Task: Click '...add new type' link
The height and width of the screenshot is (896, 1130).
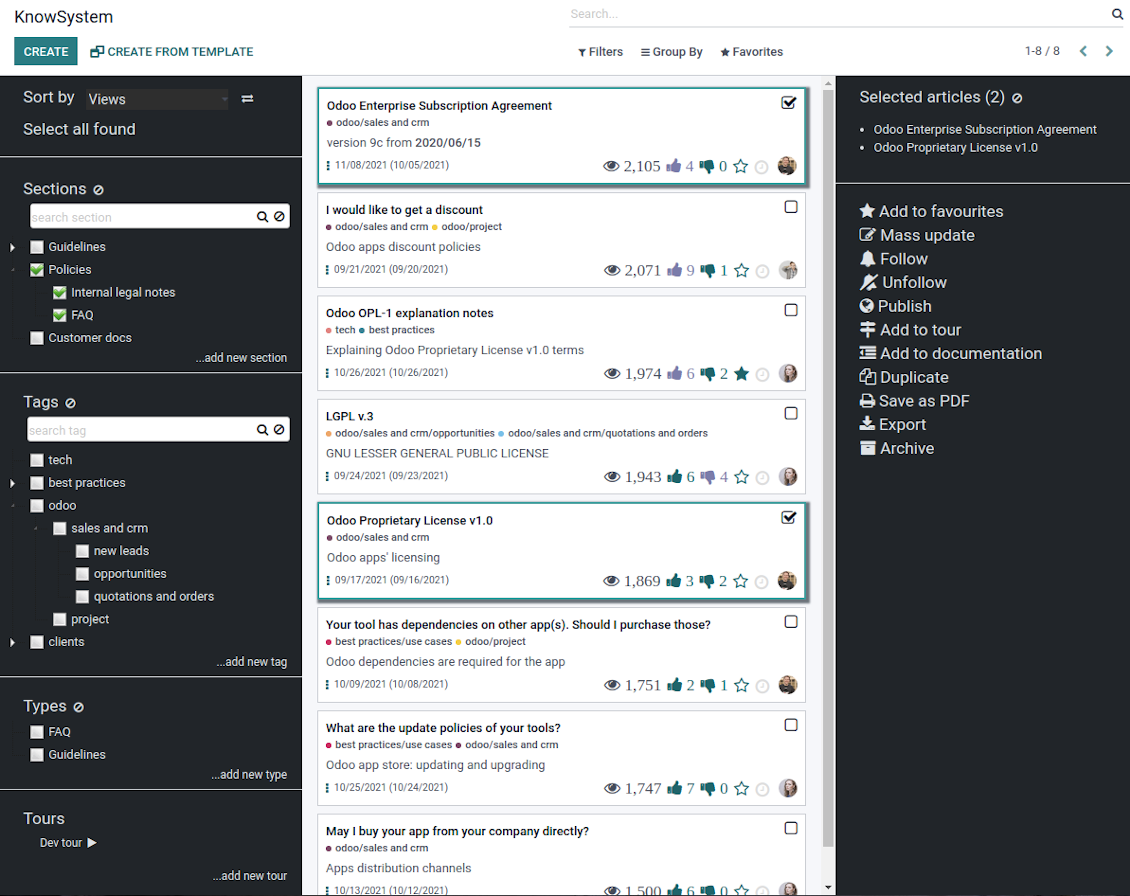Action: [249, 775]
